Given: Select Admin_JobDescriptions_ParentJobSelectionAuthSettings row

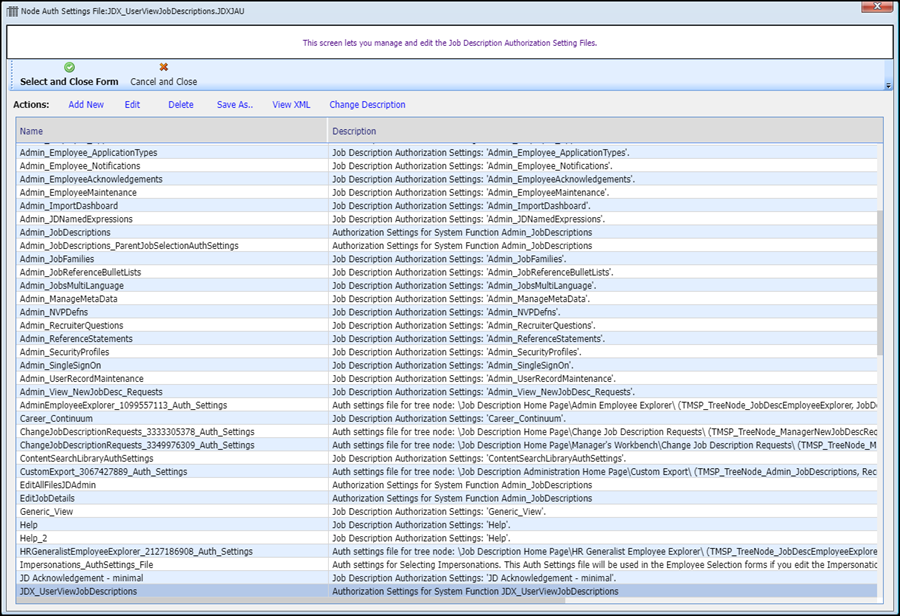Looking at the screenshot, I should [447, 246].
